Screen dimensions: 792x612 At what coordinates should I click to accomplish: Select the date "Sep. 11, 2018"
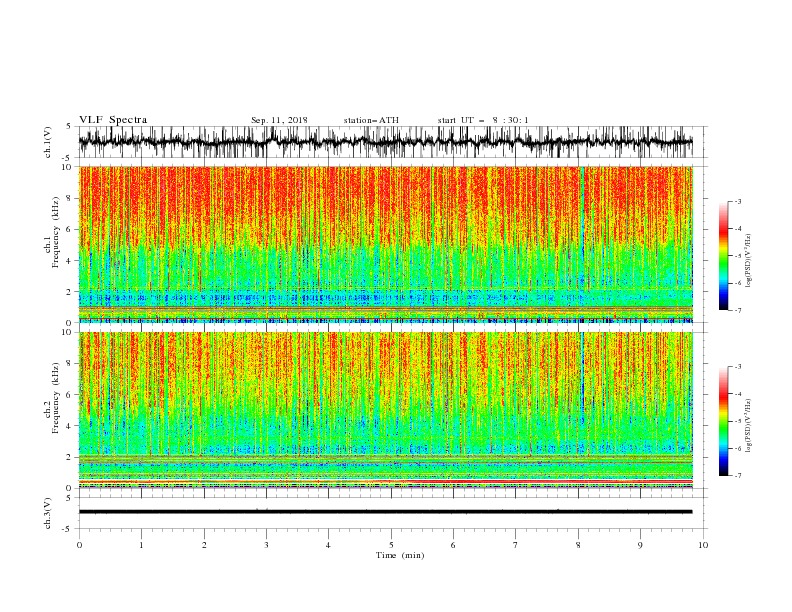click(x=279, y=120)
